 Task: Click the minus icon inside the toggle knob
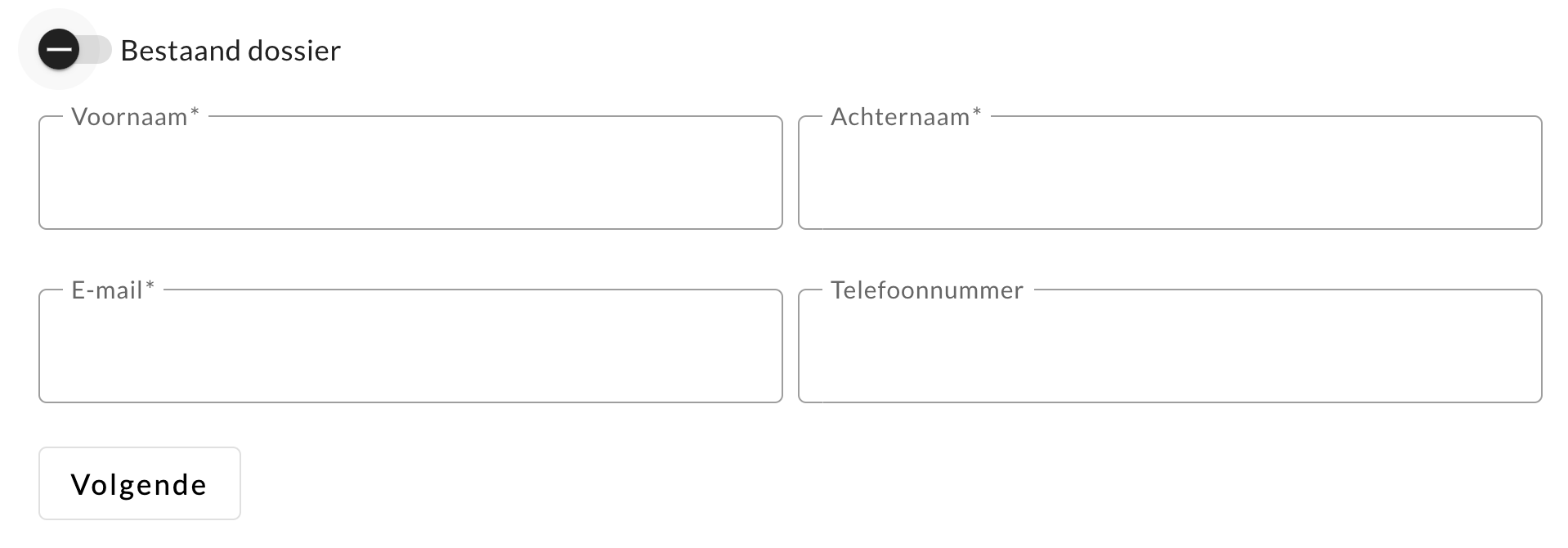(60, 49)
